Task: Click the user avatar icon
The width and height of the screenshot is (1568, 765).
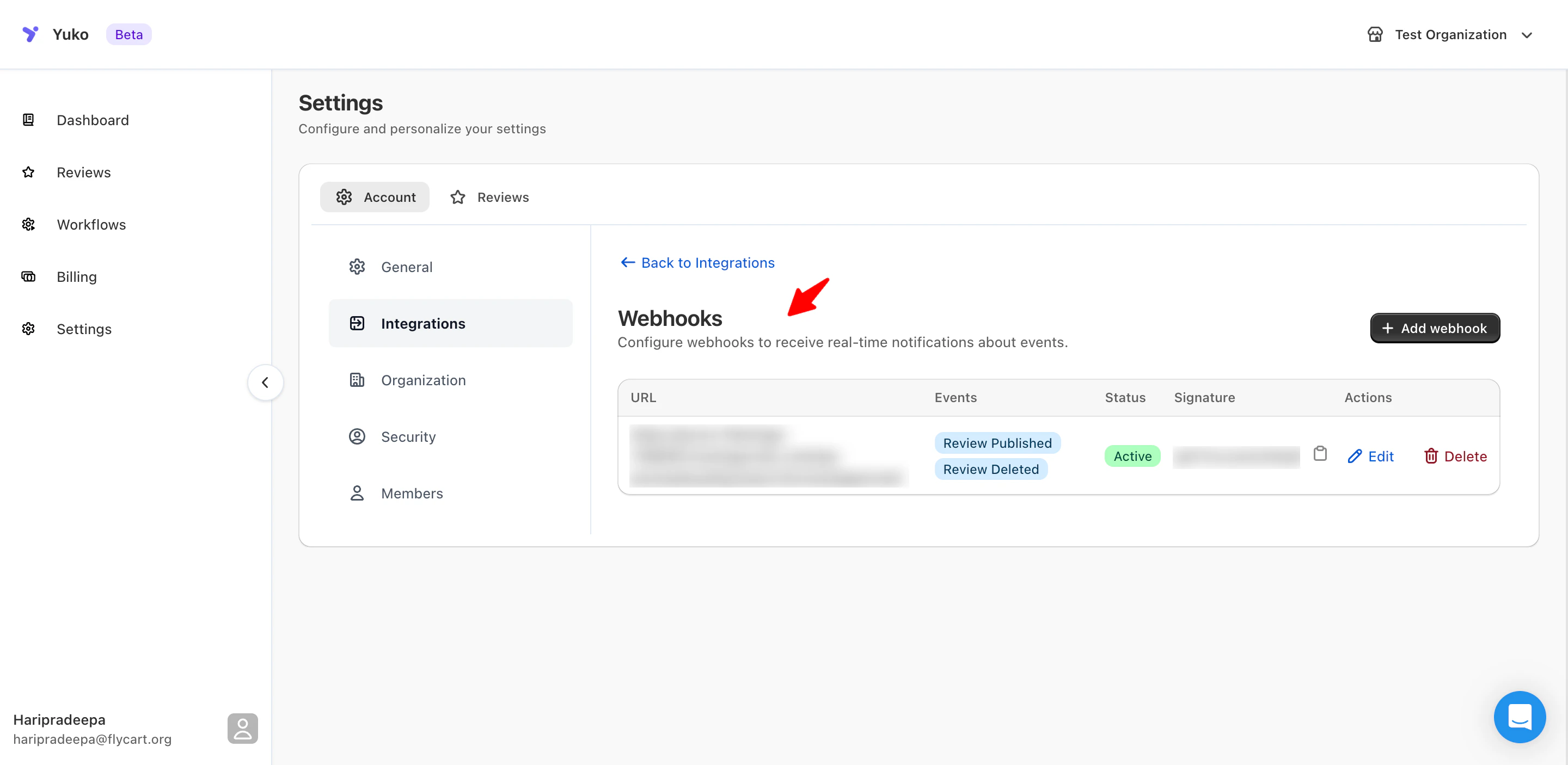Action: pyautogui.click(x=242, y=728)
